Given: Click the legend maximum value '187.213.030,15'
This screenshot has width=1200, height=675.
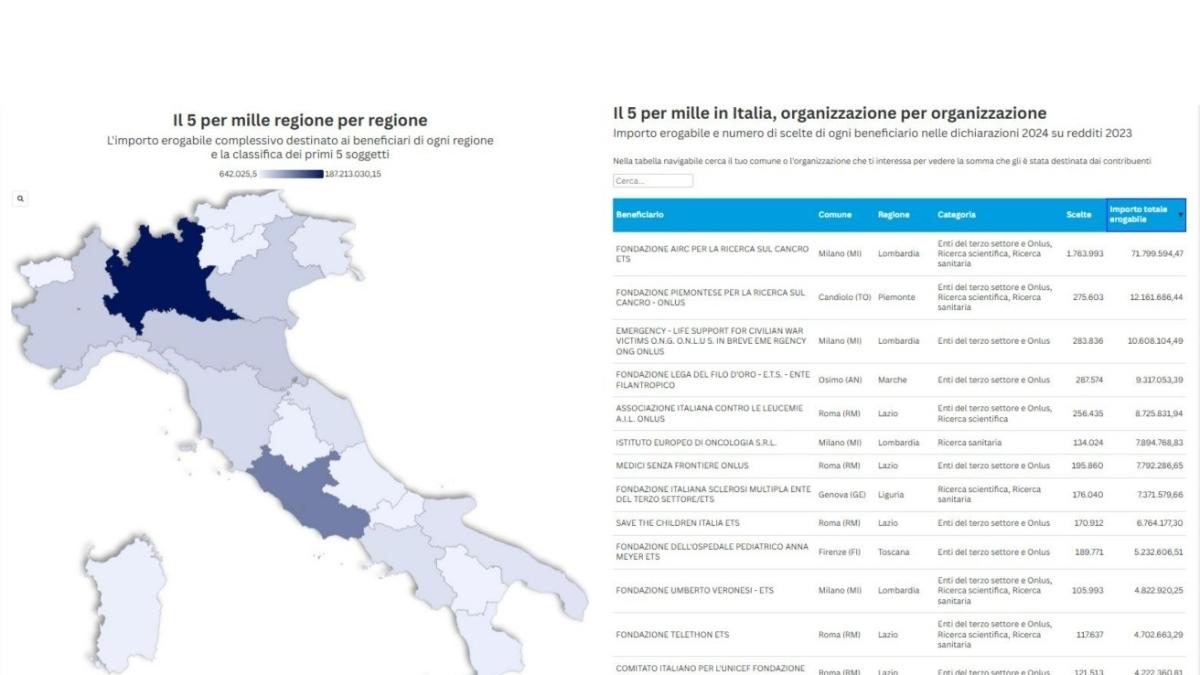Looking at the screenshot, I should pos(353,174).
